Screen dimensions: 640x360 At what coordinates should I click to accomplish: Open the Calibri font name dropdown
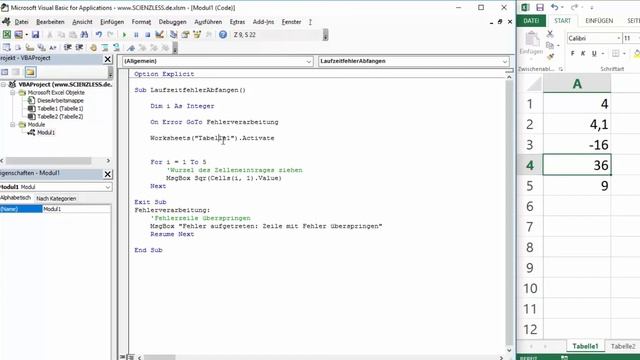coord(619,38)
